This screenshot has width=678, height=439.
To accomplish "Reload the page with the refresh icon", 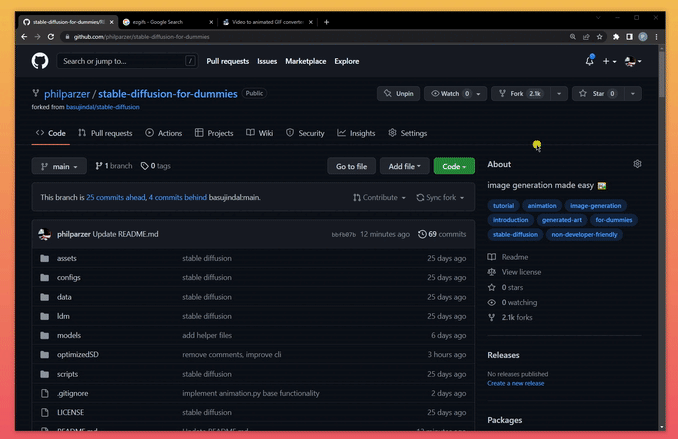I will click(x=51, y=37).
